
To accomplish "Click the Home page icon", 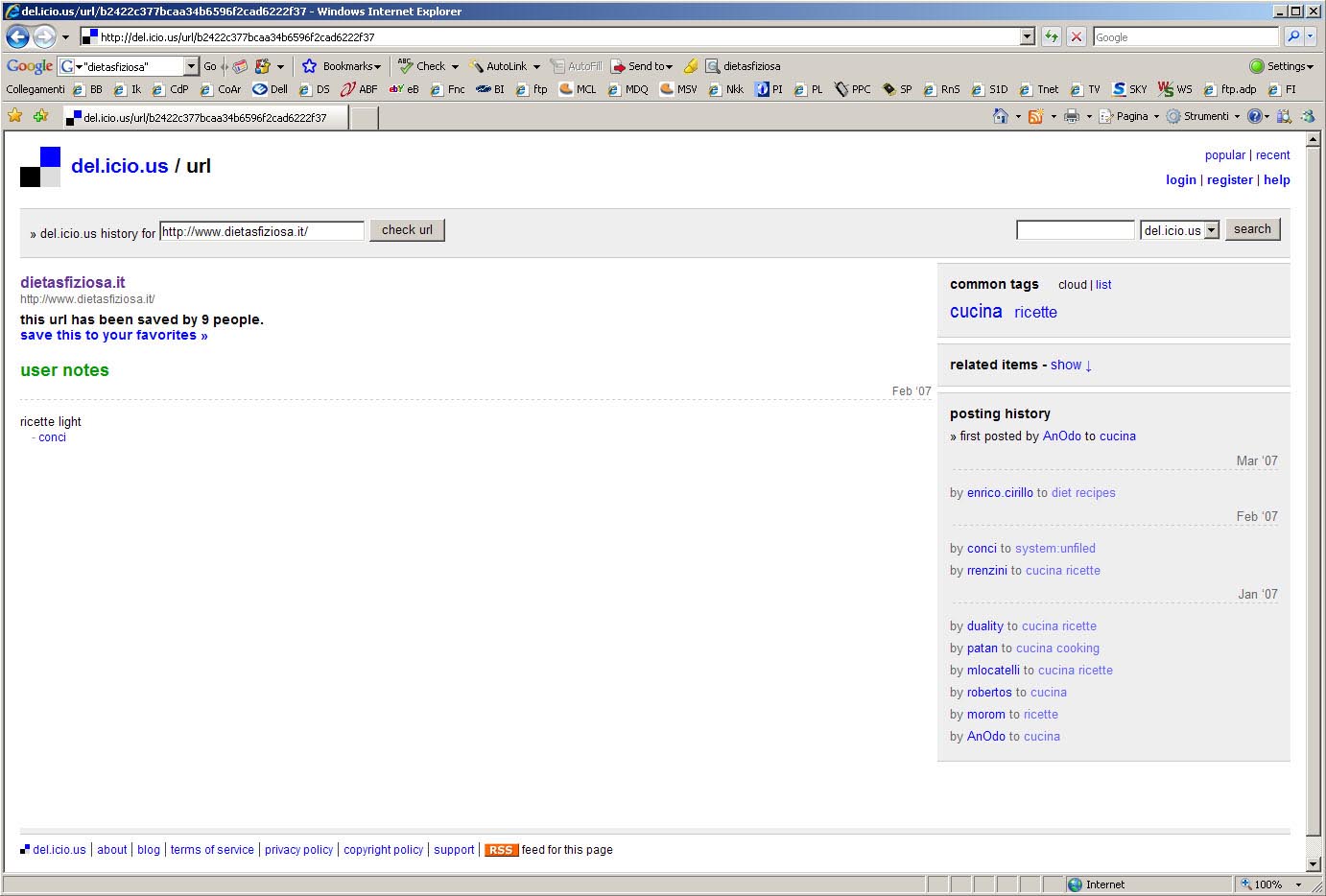I will click(1000, 116).
